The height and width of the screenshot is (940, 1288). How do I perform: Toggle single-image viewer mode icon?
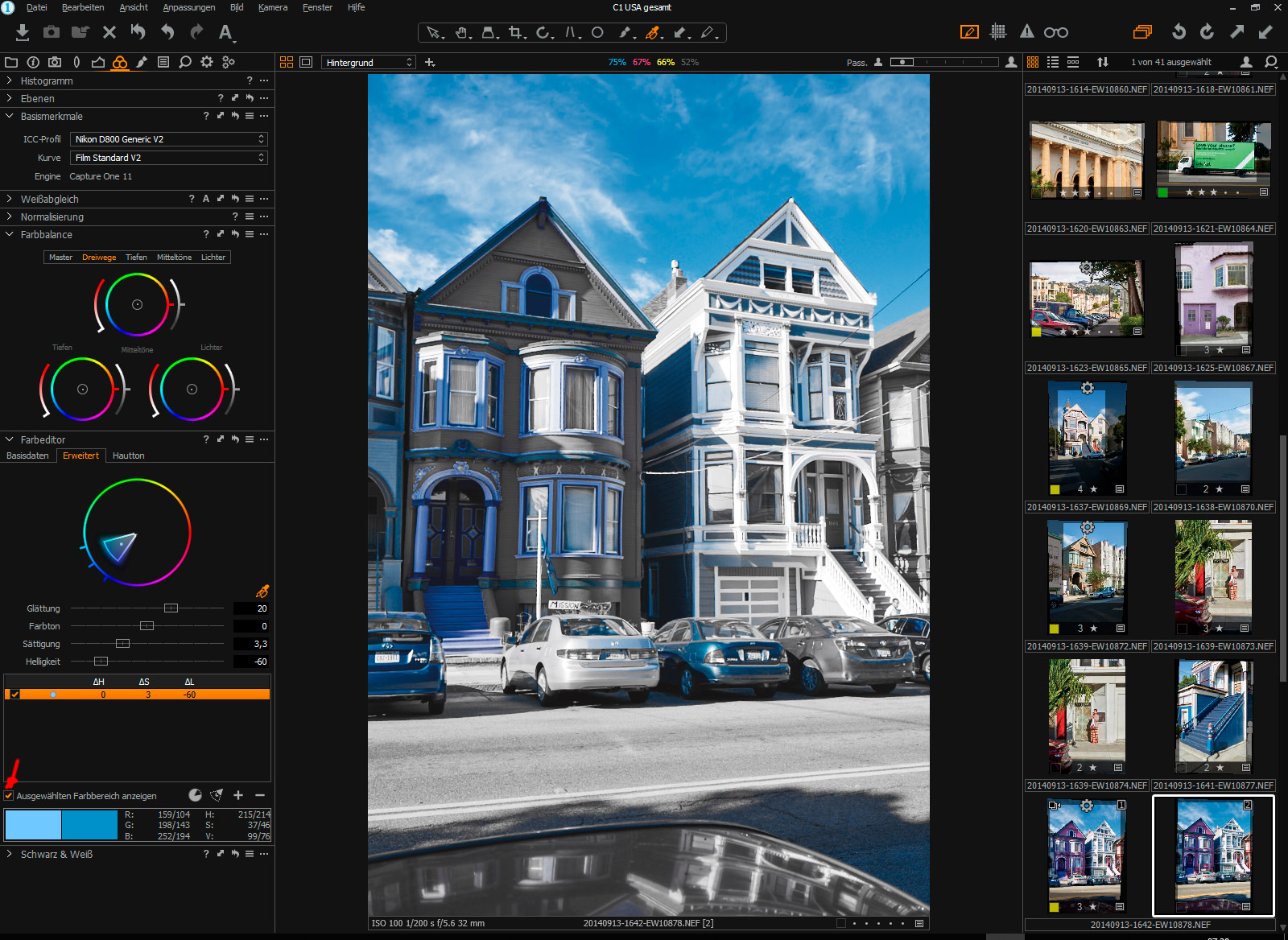click(x=306, y=62)
